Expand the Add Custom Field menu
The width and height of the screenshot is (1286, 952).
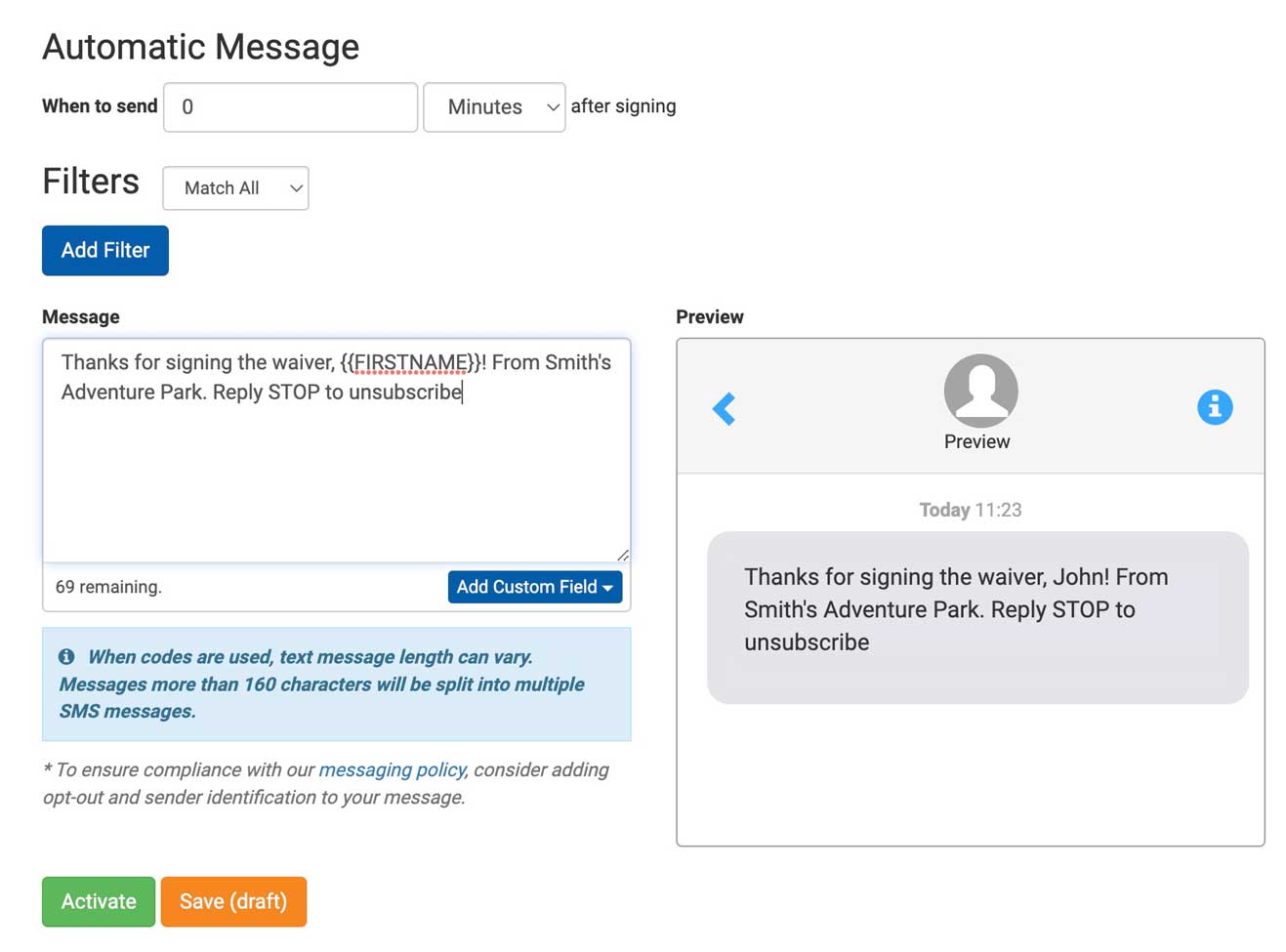tap(535, 587)
